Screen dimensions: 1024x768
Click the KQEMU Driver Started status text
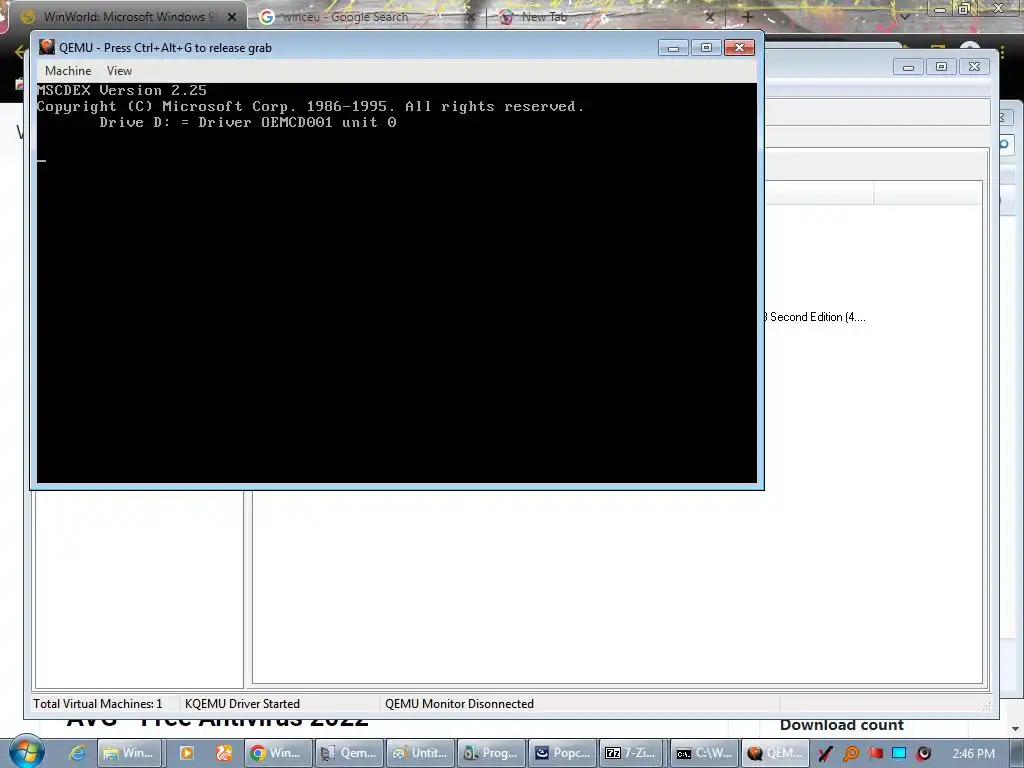(x=242, y=703)
